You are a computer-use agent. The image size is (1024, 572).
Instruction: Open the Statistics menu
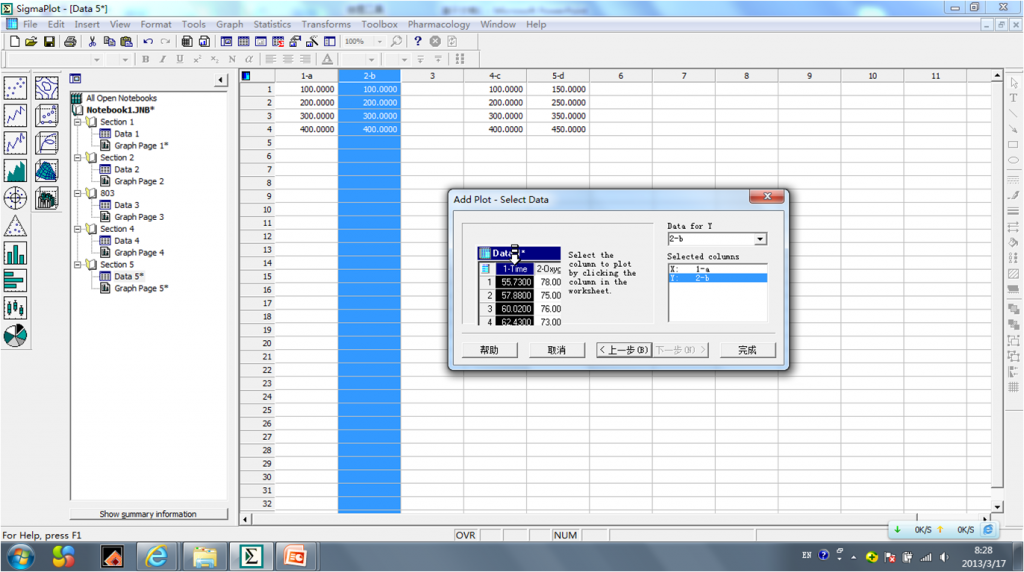[272, 24]
